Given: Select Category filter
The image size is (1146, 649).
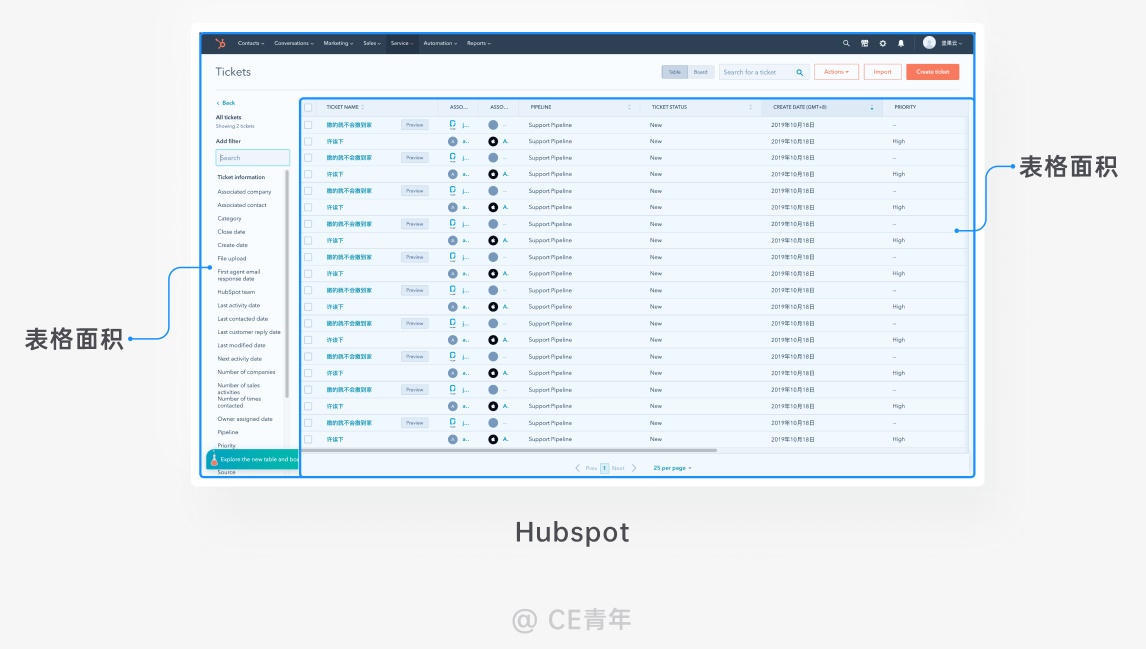Looking at the screenshot, I should point(229,219).
